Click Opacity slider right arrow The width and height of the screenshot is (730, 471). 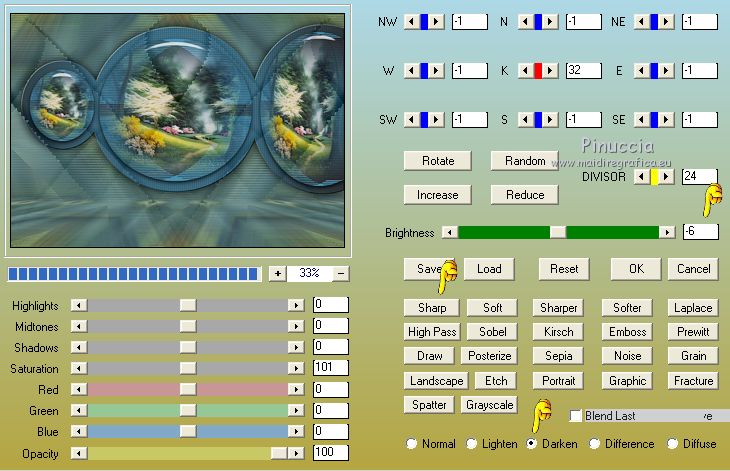click(x=296, y=453)
